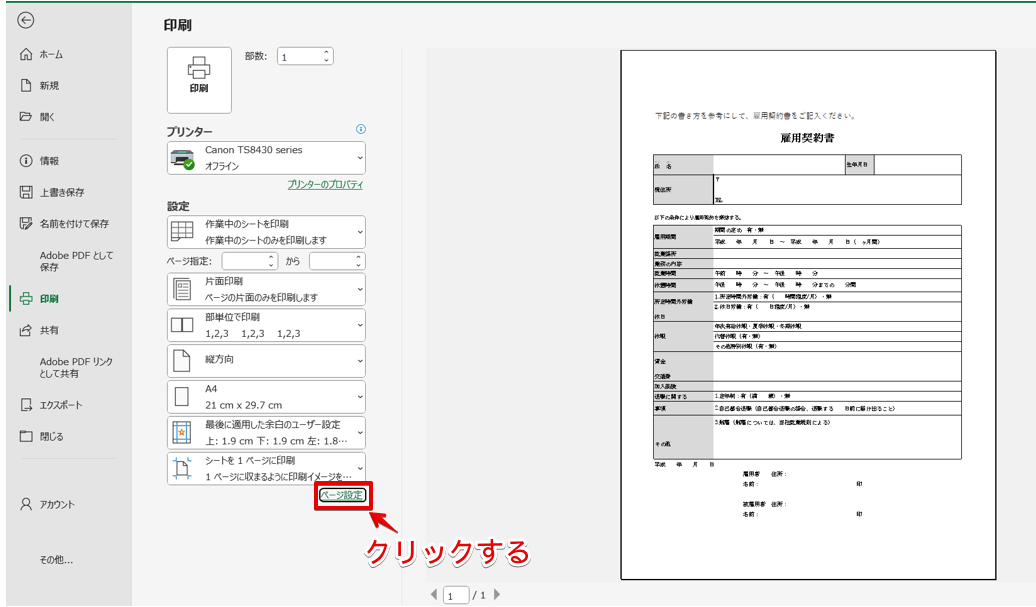Click the 部単位で印刷 collate icon
Image resolution: width=1036 pixels, height=607 pixels.
[x=182, y=323]
